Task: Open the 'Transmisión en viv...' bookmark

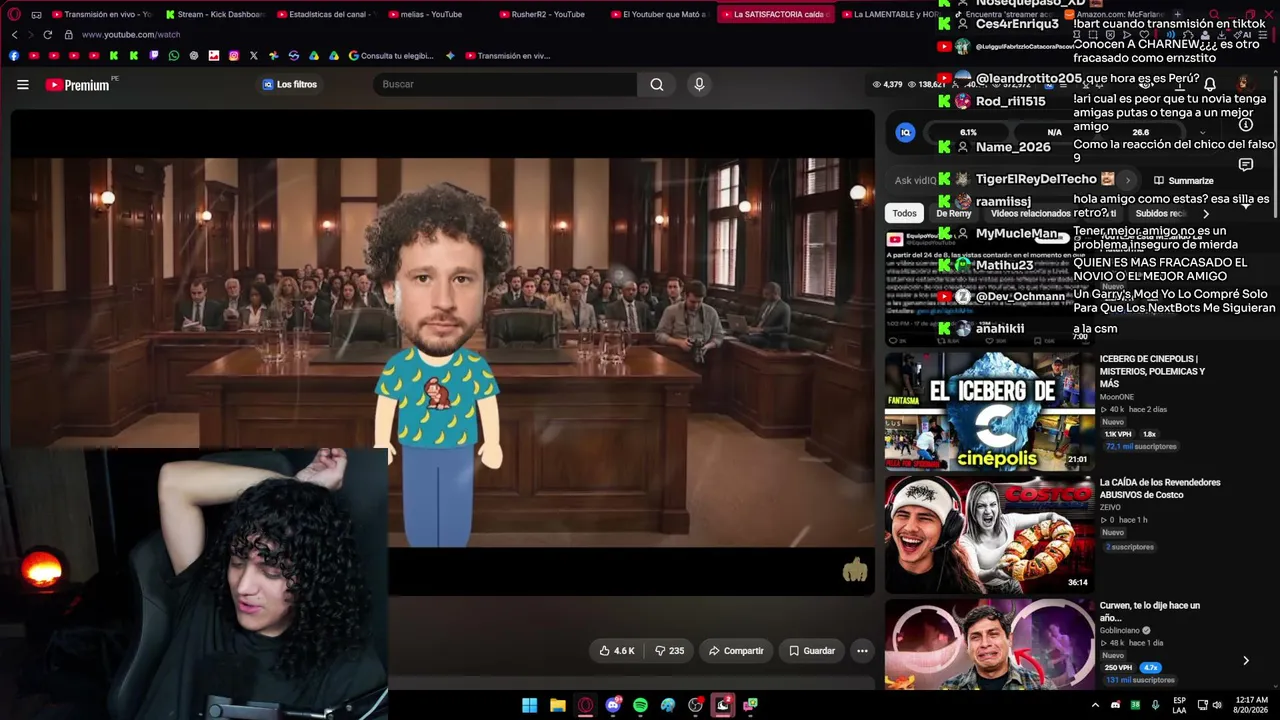Action: (507, 56)
